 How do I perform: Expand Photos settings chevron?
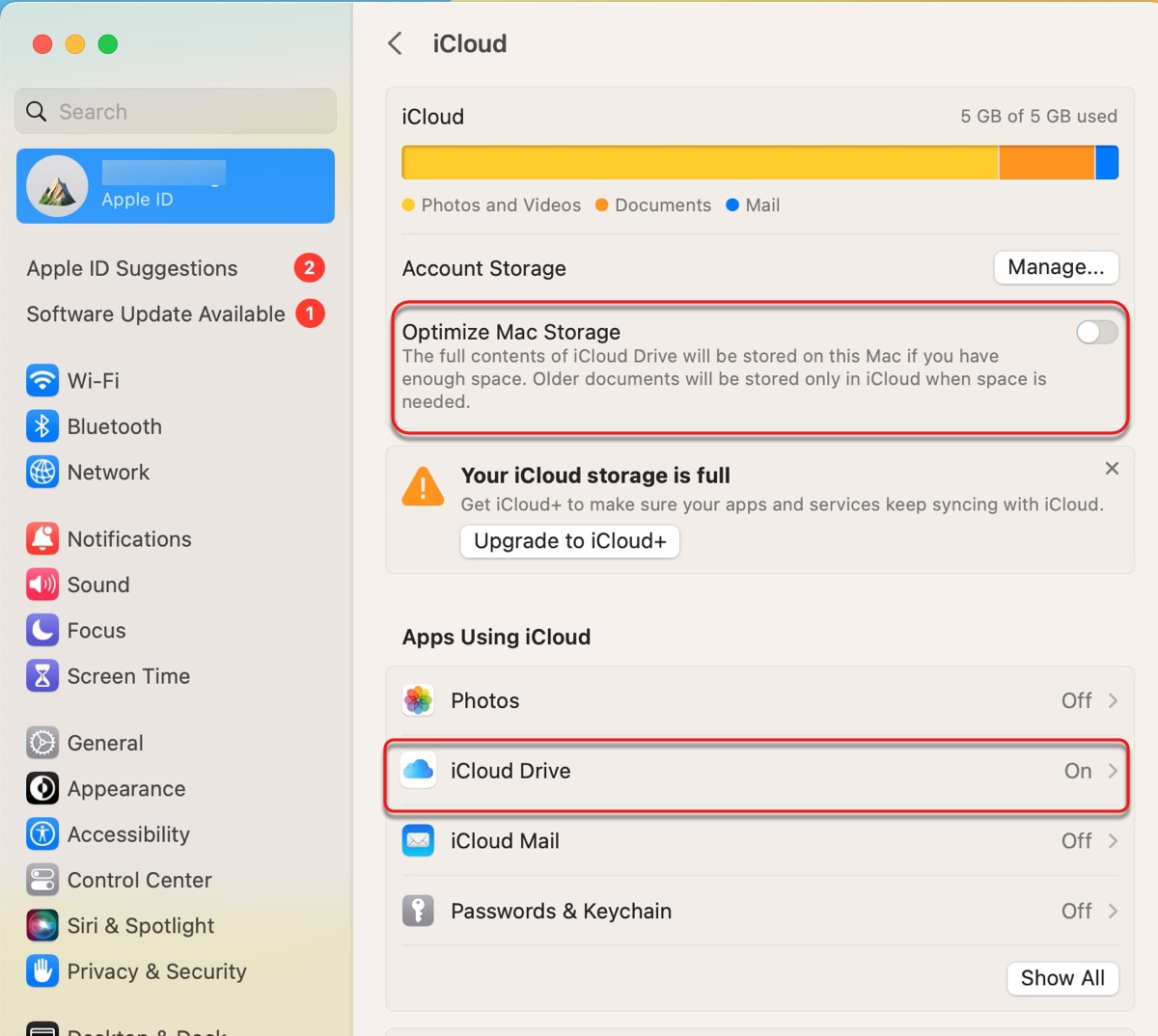[1113, 700]
